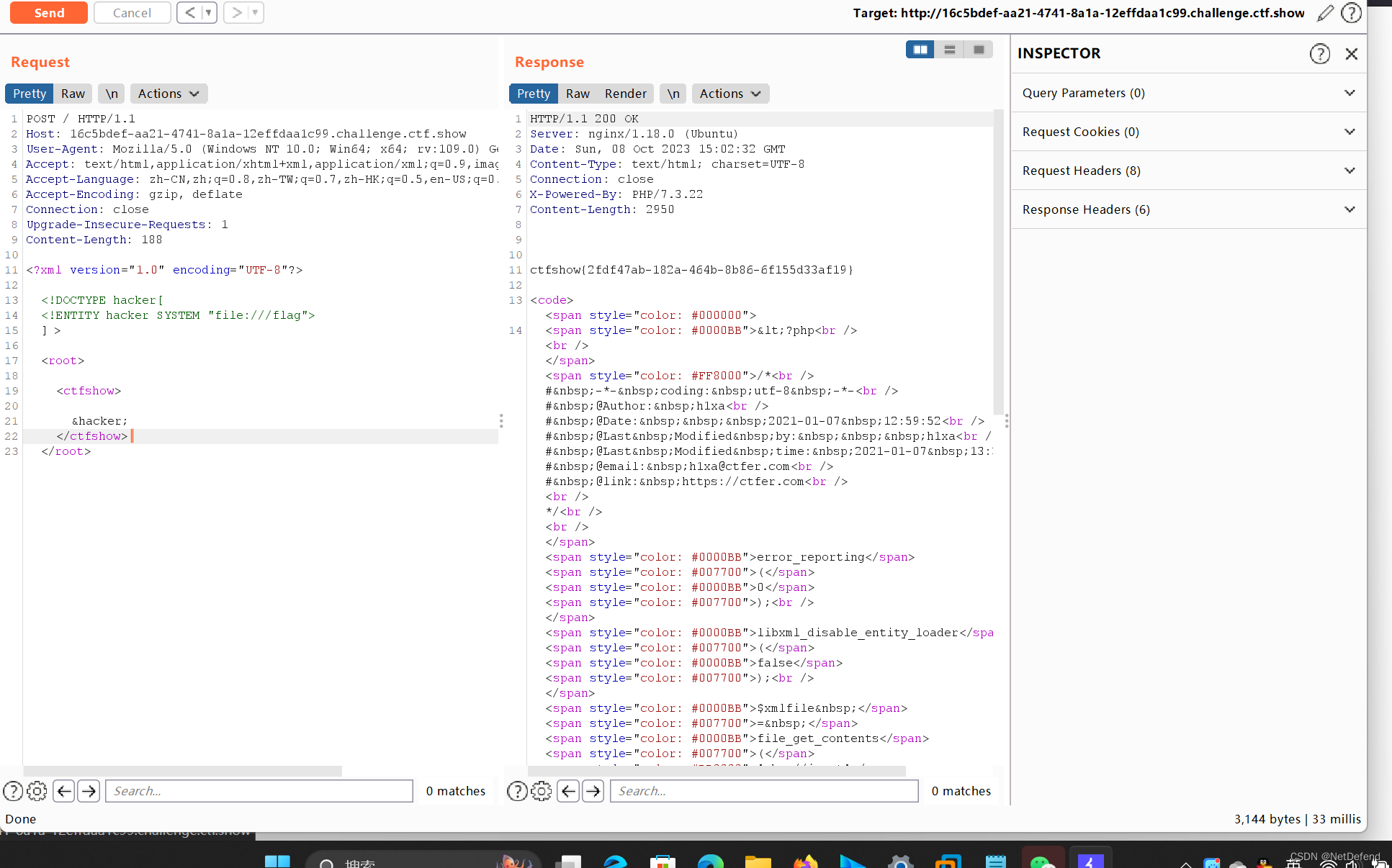Go back to previous request in history
Image resolution: width=1392 pixels, height=868 pixels.
190,13
